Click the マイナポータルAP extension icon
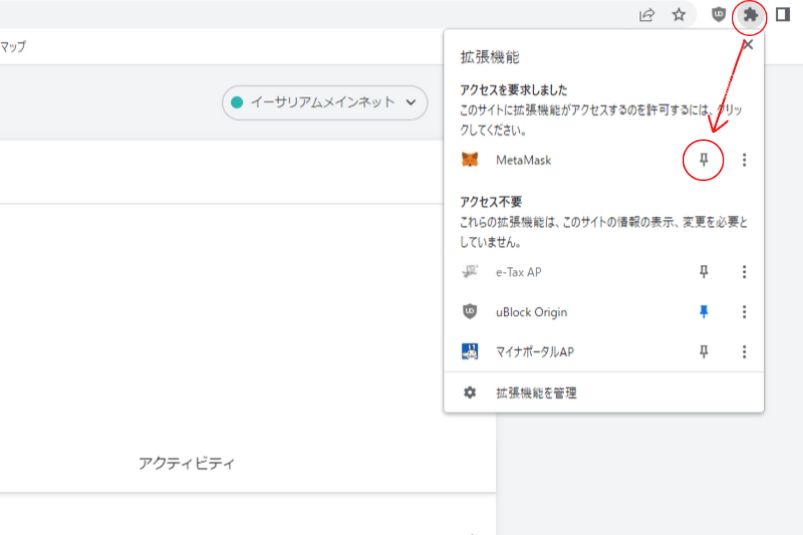The image size is (803, 535). [x=470, y=352]
